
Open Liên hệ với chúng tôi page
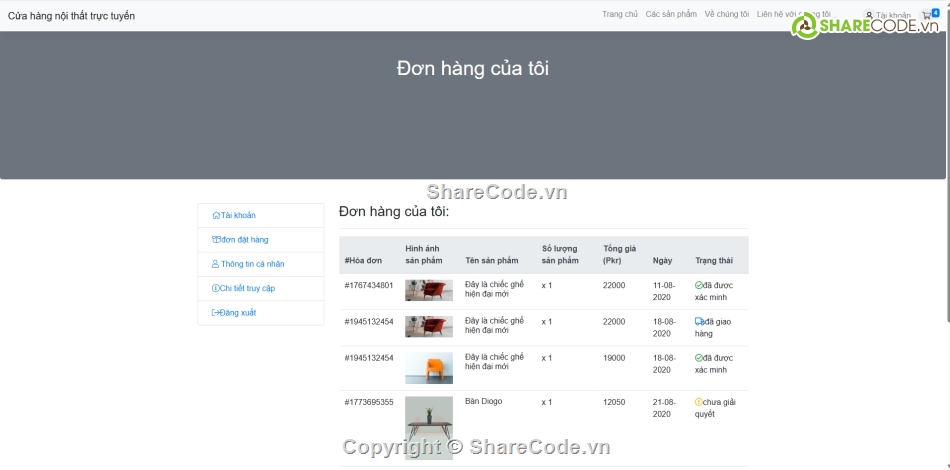[793, 15]
